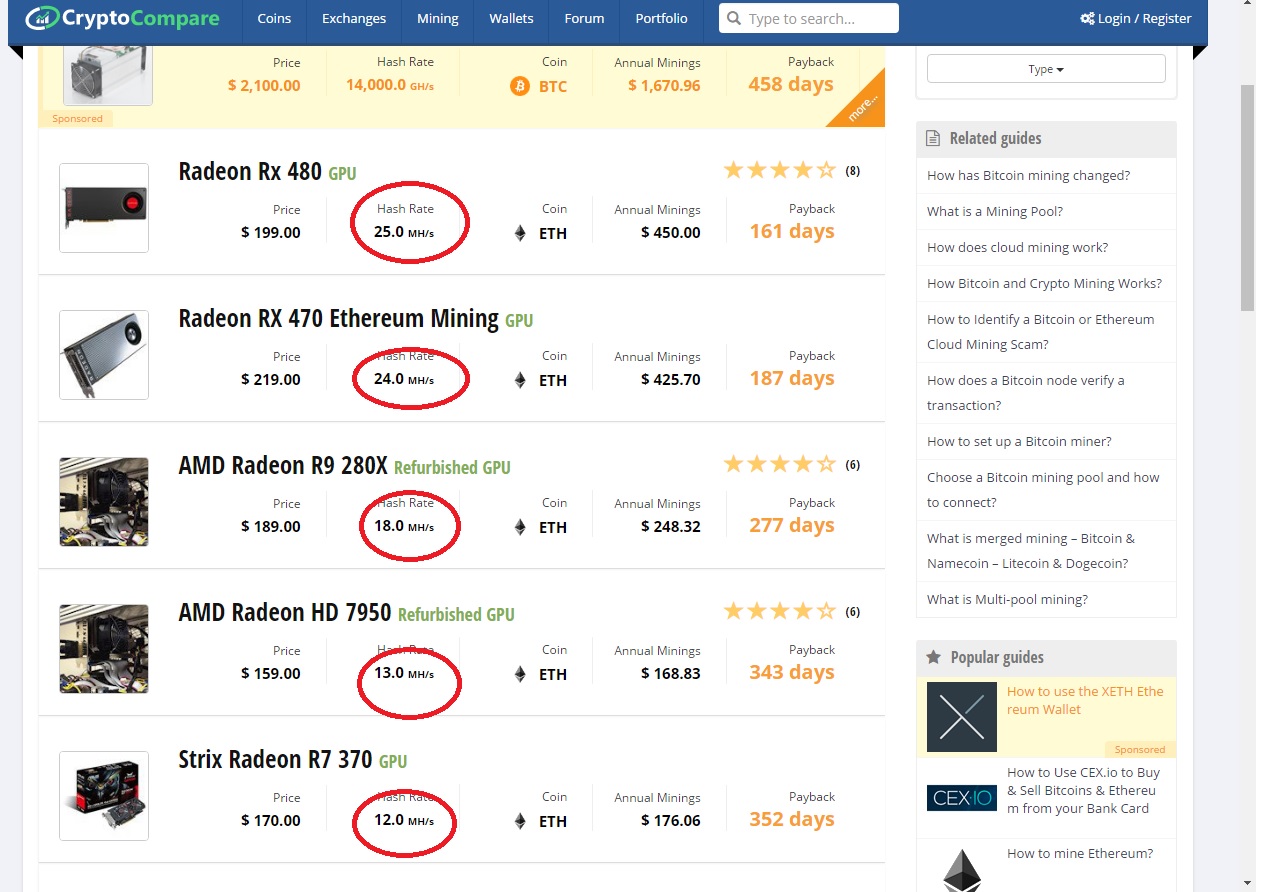
Task: Click the magnifier search icon
Action: [734, 18]
